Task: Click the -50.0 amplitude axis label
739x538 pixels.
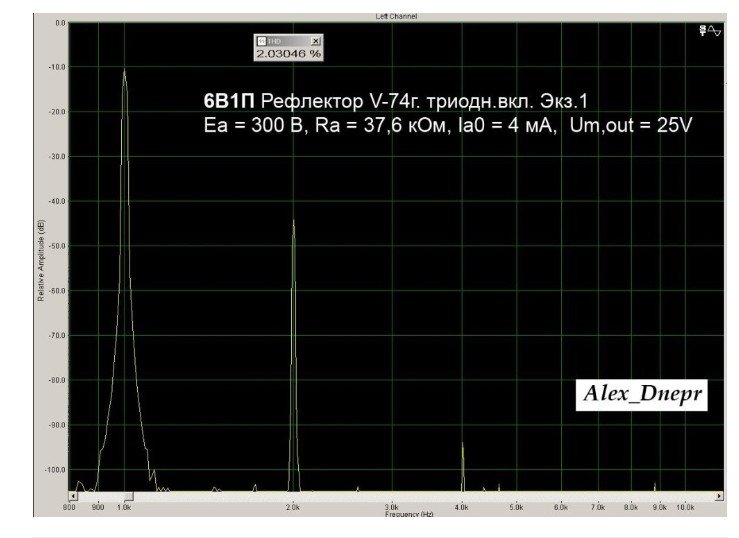Action: tap(57, 246)
